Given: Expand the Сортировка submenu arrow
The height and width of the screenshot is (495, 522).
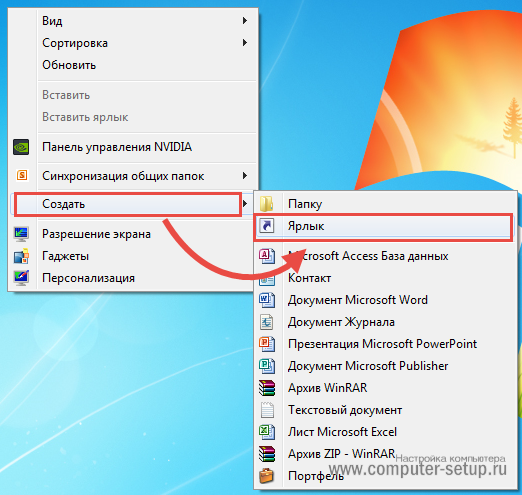Looking at the screenshot, I should (x=245, y=43).
